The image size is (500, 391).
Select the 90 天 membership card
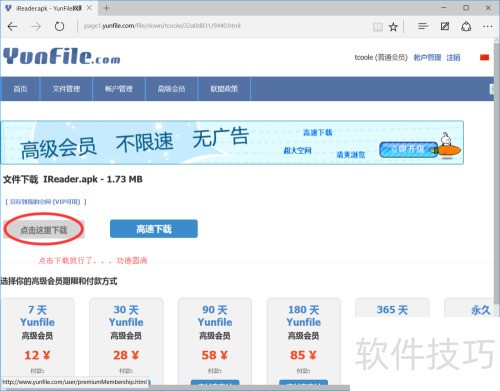point(215,340)
